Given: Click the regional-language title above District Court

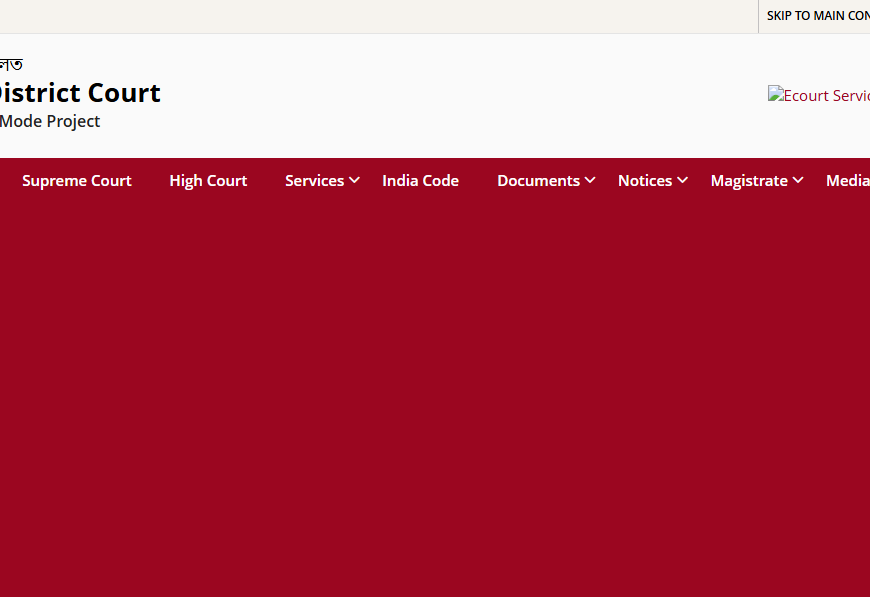Looking at the screenshot, I should [x=11, y=65].
